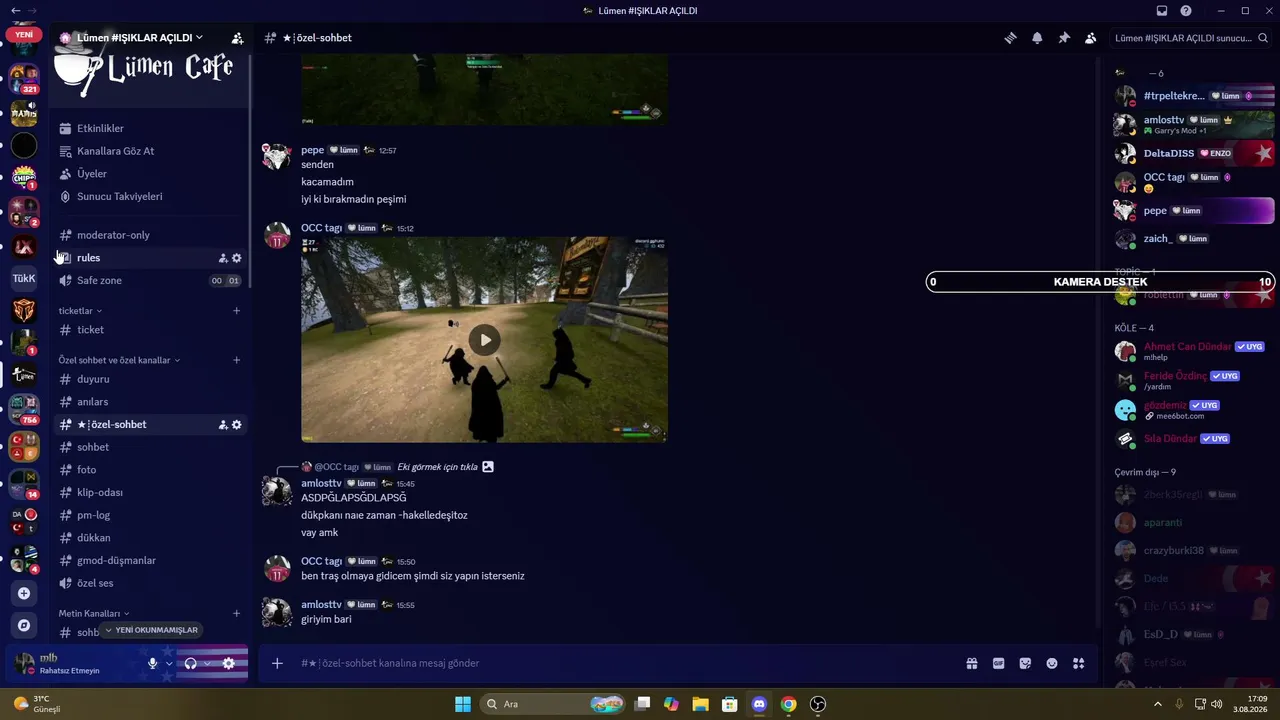The width and height of the screenshot is (1280, 720).
Task: Open zaich_ in member list
Action: tap(1195, 239)
